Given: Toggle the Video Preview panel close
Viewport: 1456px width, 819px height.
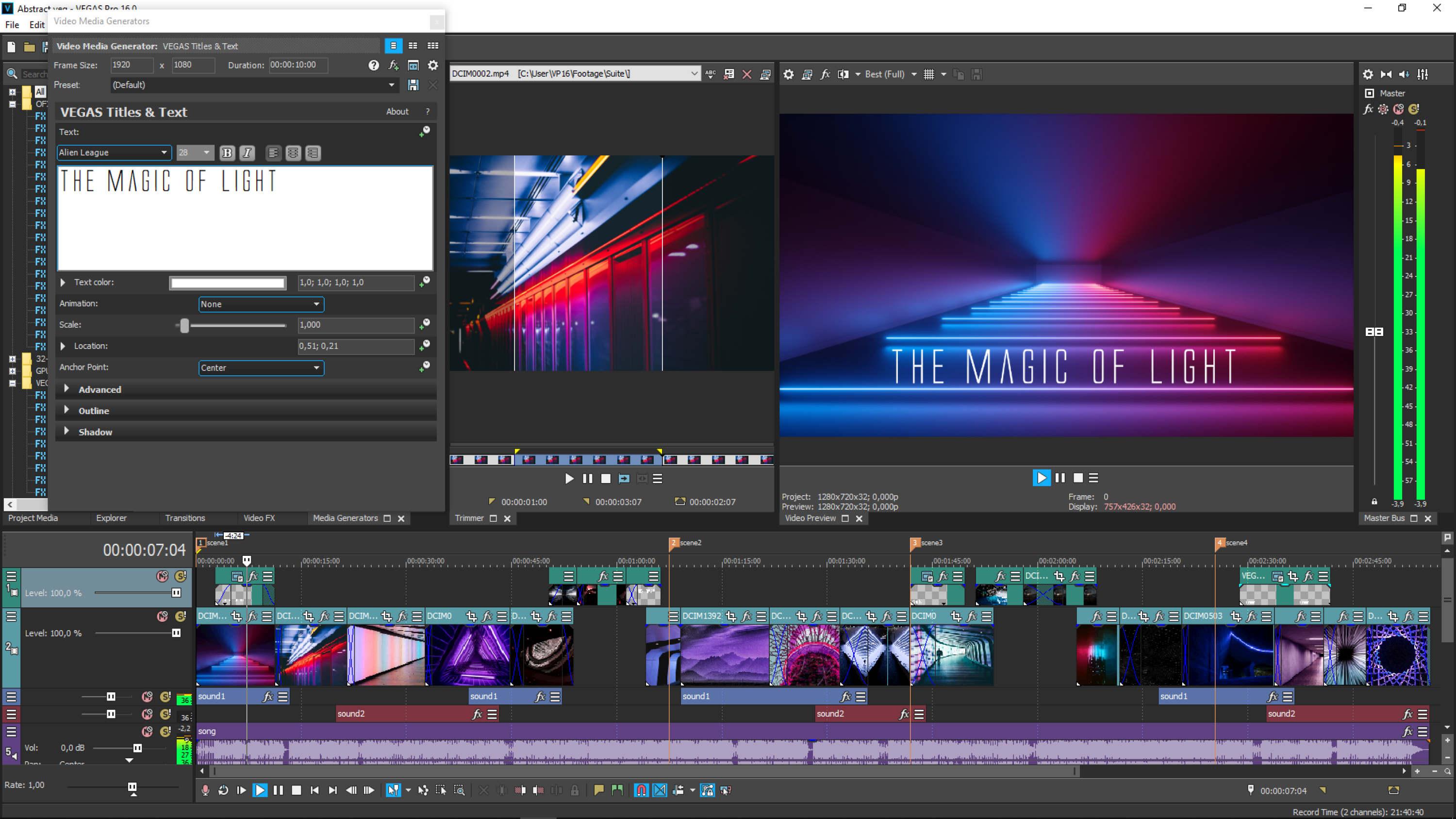Looking at the screenshot, I should pyautogui.click(x=858, y=518).
